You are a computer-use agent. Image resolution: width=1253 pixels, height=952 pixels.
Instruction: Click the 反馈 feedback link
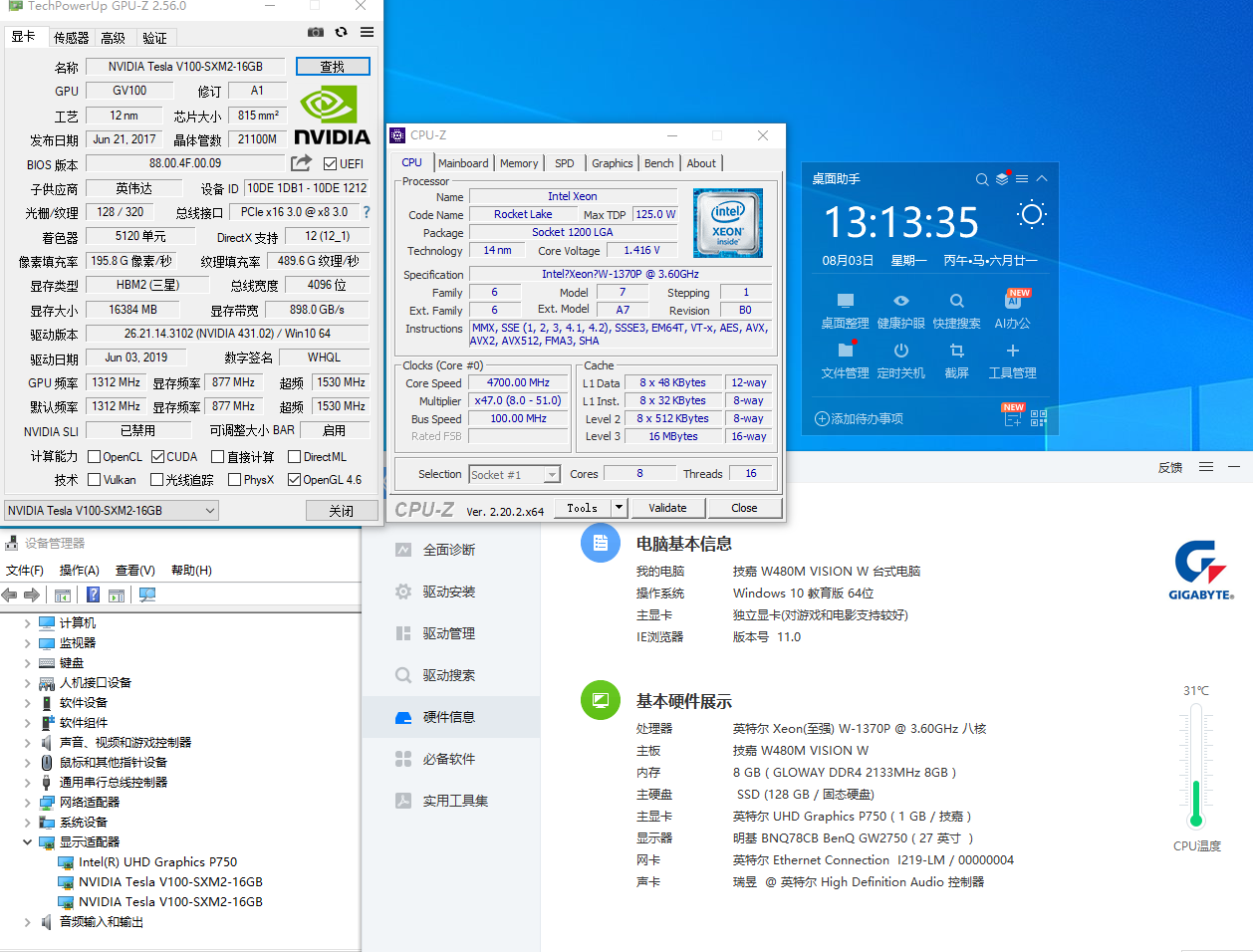coord(1170,467)
